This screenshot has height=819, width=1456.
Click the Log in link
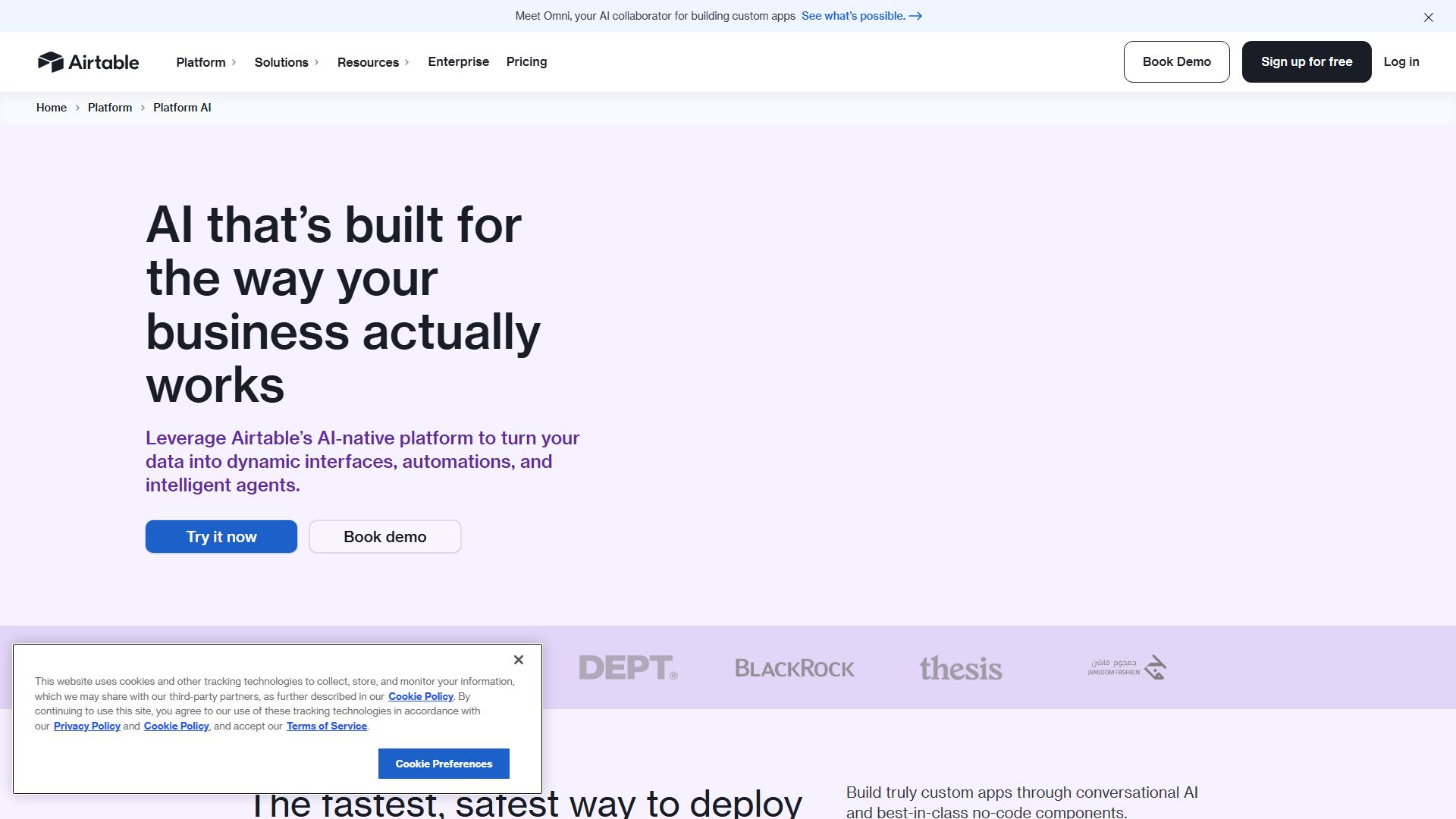1401,61
